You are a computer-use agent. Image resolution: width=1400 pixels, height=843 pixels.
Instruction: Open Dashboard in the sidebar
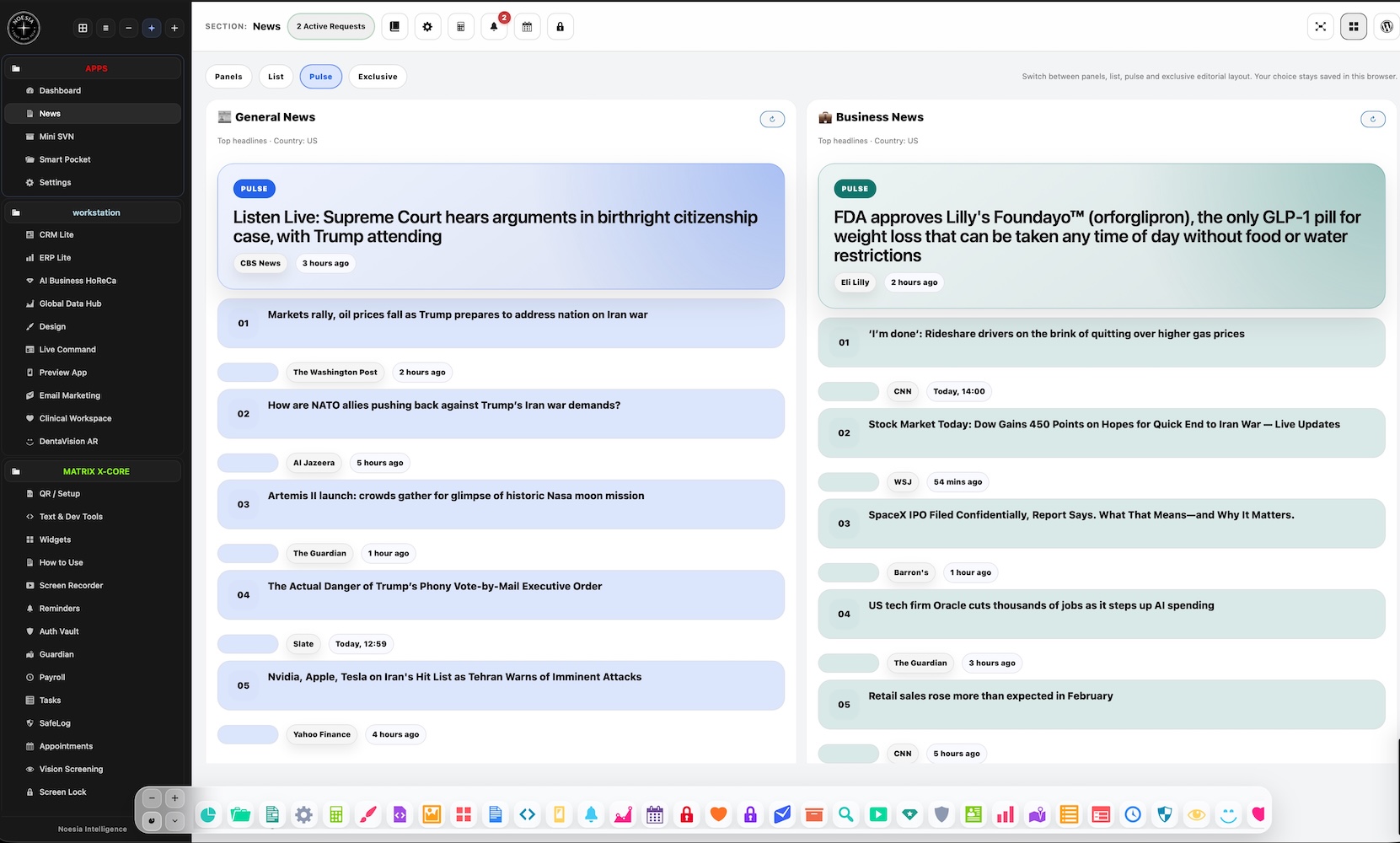pos(94,90)
